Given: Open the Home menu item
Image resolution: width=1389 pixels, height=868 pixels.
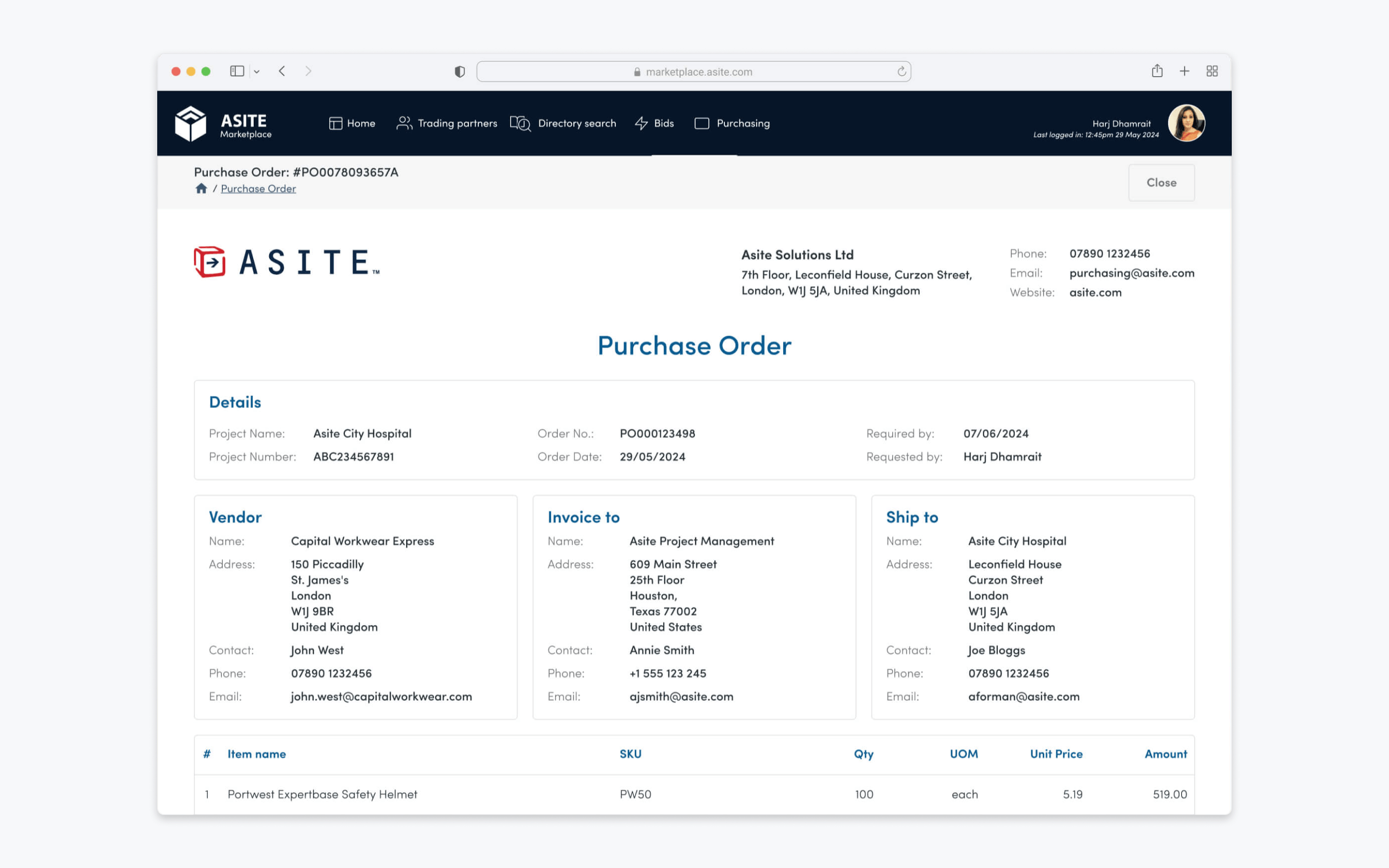Looking at the screenshot, I should [x=352, y=123].
